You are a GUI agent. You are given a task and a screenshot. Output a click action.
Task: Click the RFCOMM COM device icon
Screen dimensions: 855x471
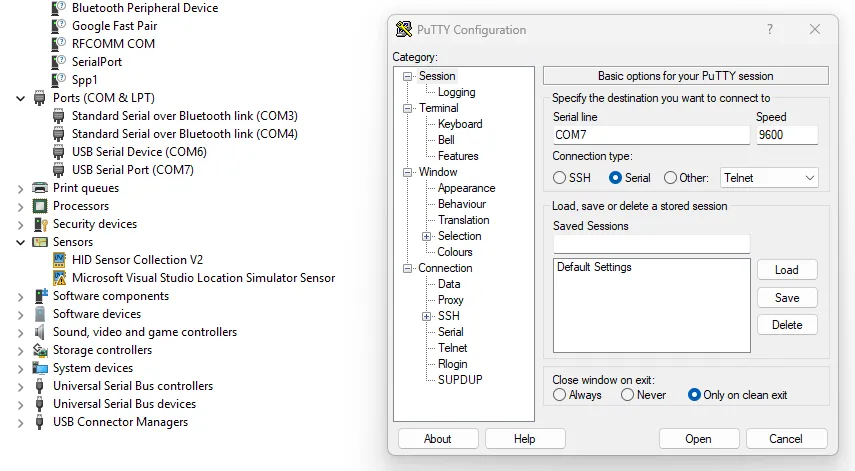click(x=58, y=44)
